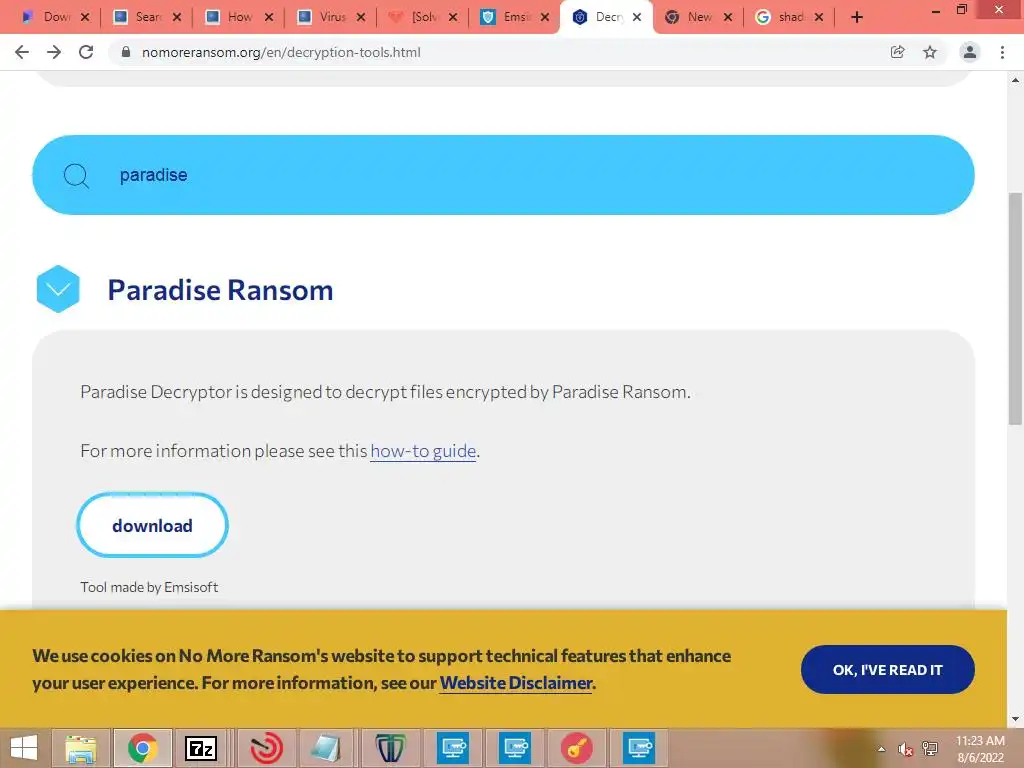Close the Dow tab

pyautogui.click(x=85, y=17)
